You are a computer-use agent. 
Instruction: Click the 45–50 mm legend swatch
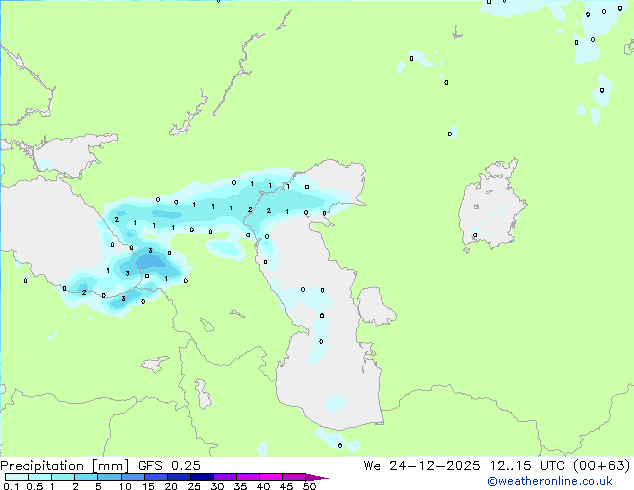click(x=294, y=477)
